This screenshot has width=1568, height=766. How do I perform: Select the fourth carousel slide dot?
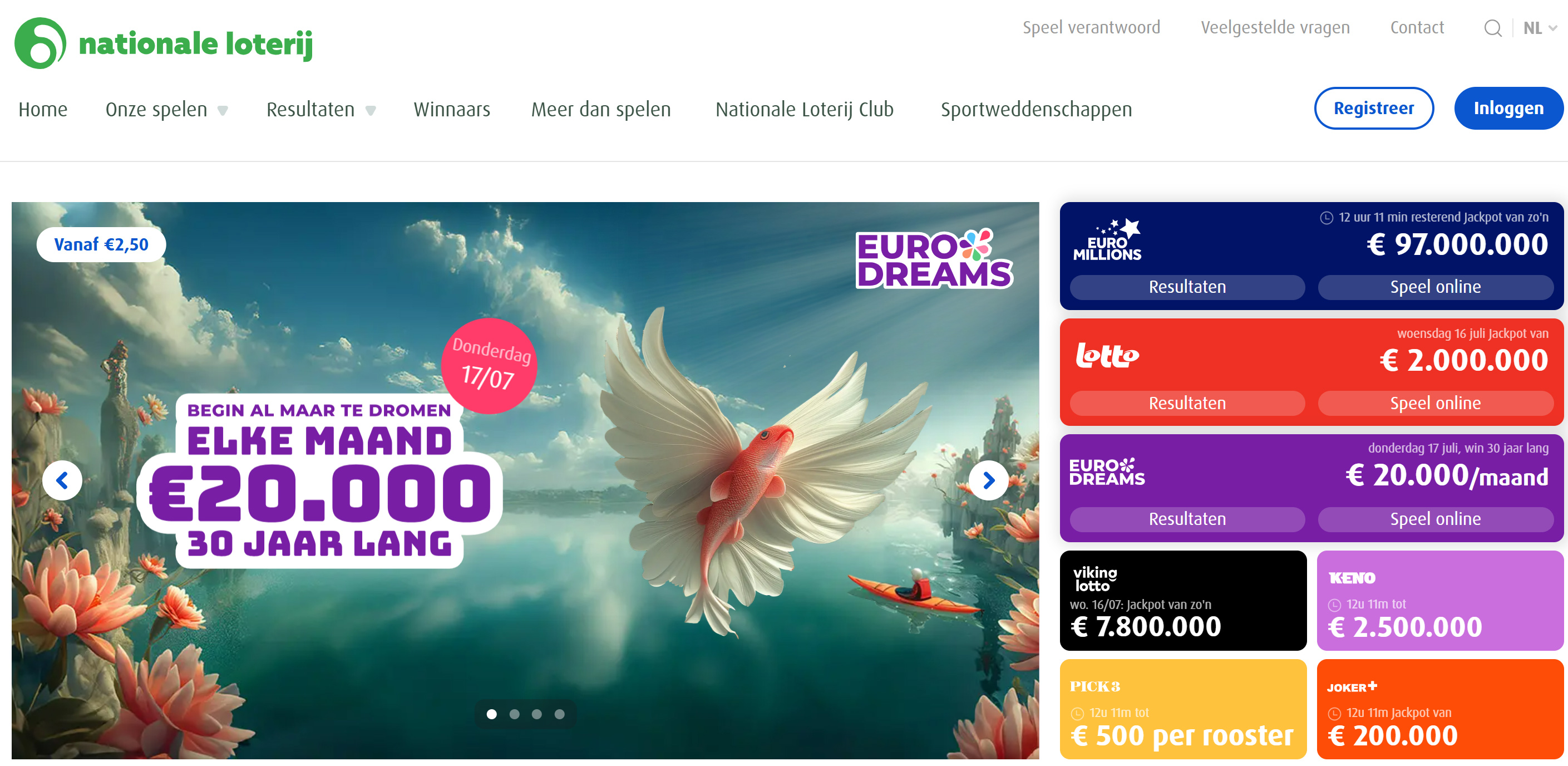[559, 714]
